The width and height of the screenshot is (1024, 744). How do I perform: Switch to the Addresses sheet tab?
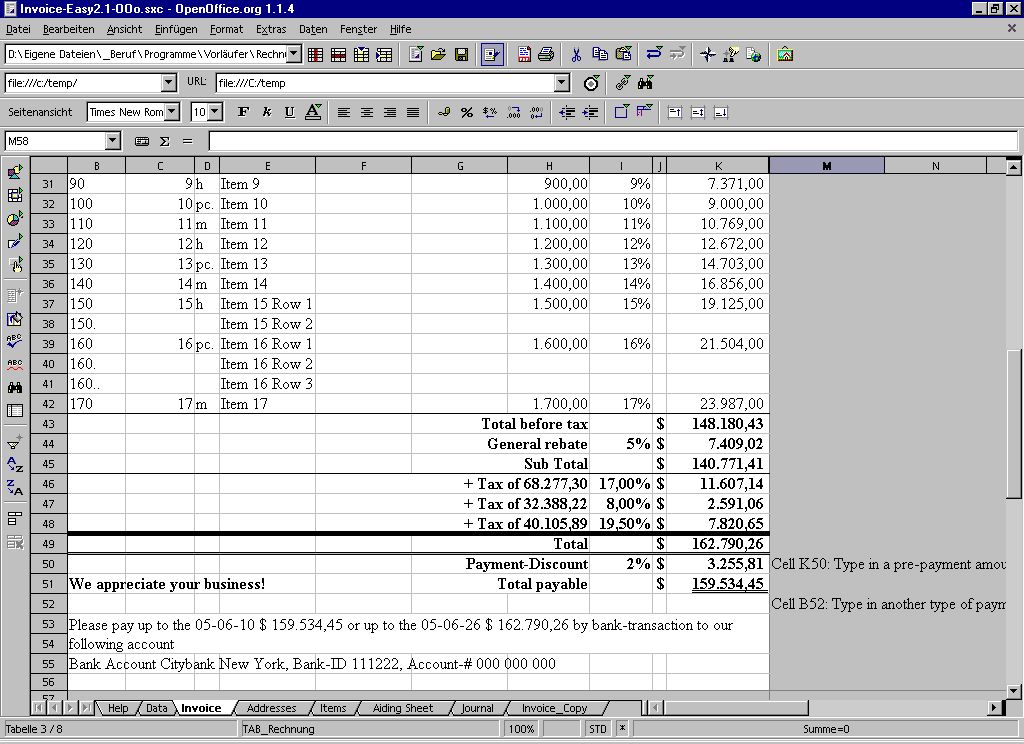point(271,708)
